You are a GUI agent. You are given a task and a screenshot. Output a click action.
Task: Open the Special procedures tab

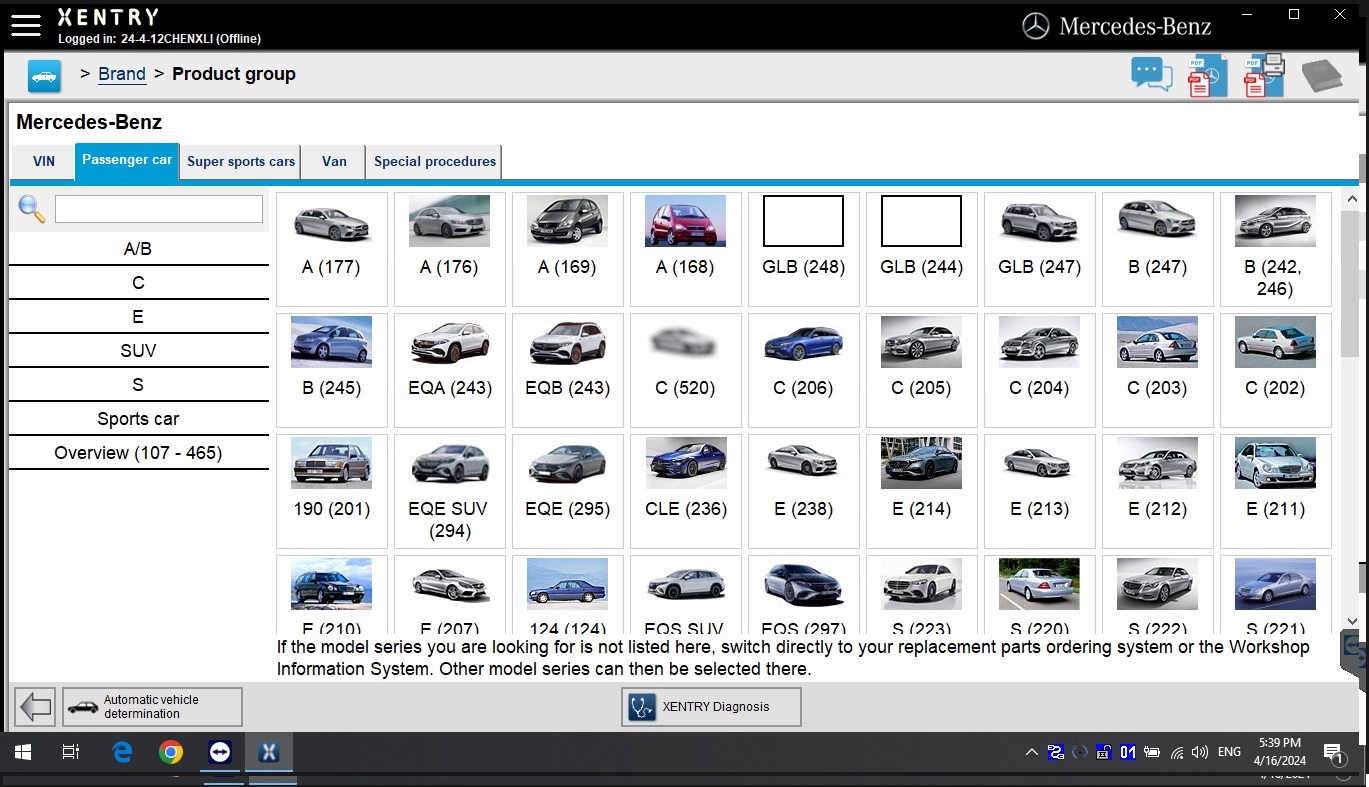(434, 162)
